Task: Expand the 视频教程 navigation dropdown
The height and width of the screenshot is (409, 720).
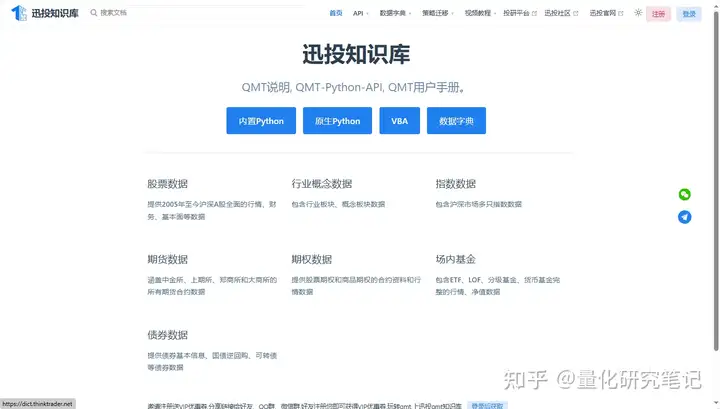Action: [x=480, y=13]
